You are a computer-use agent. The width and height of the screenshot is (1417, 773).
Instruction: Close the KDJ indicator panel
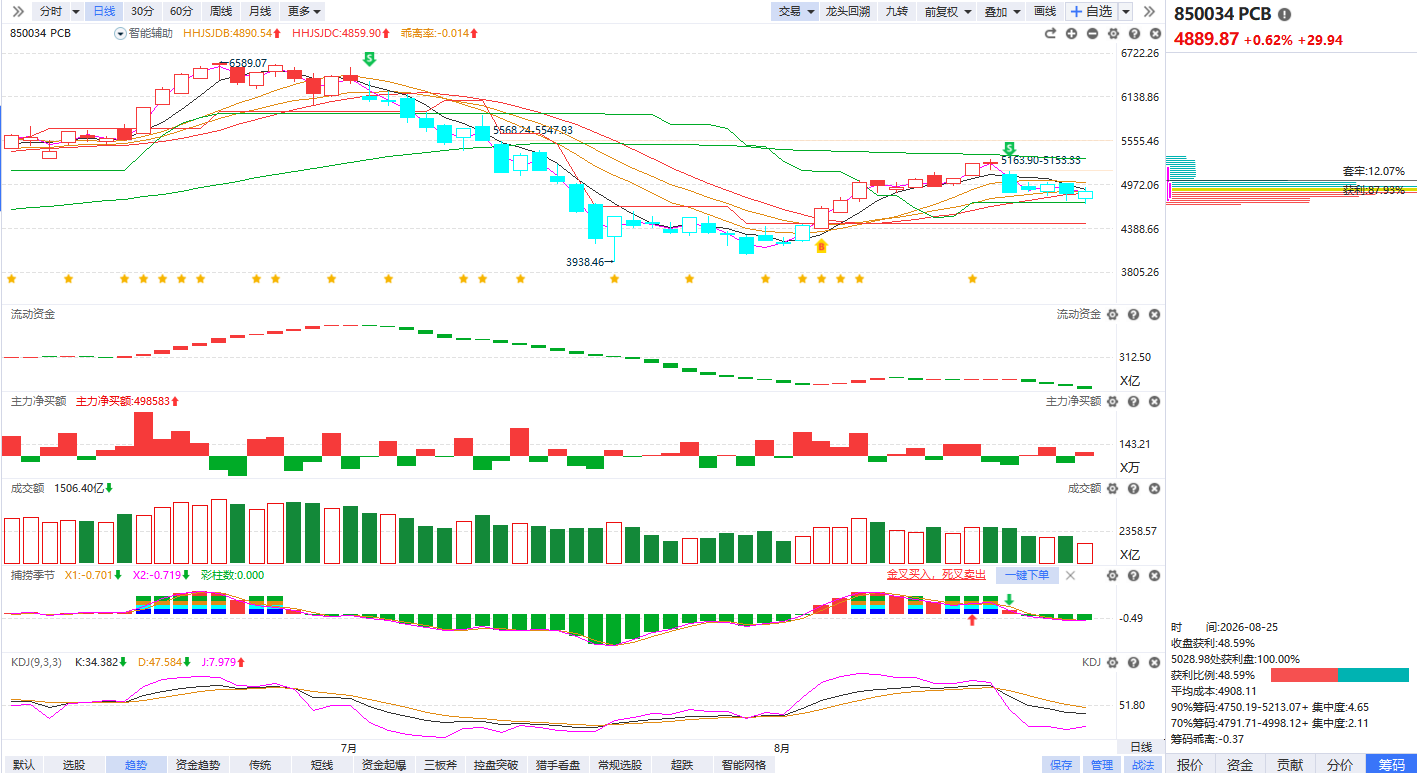(x=1154, y=662)
